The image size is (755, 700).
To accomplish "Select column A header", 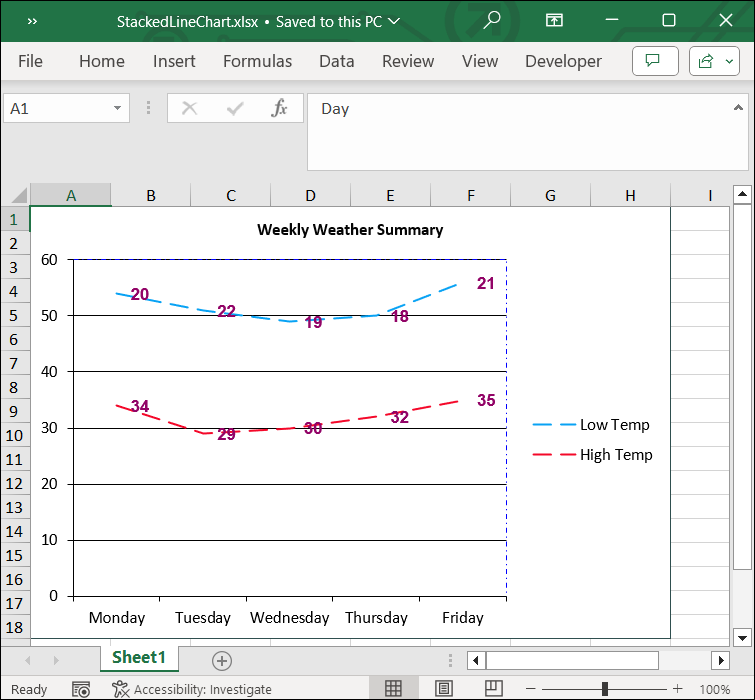I will click(x=71, y=195).
